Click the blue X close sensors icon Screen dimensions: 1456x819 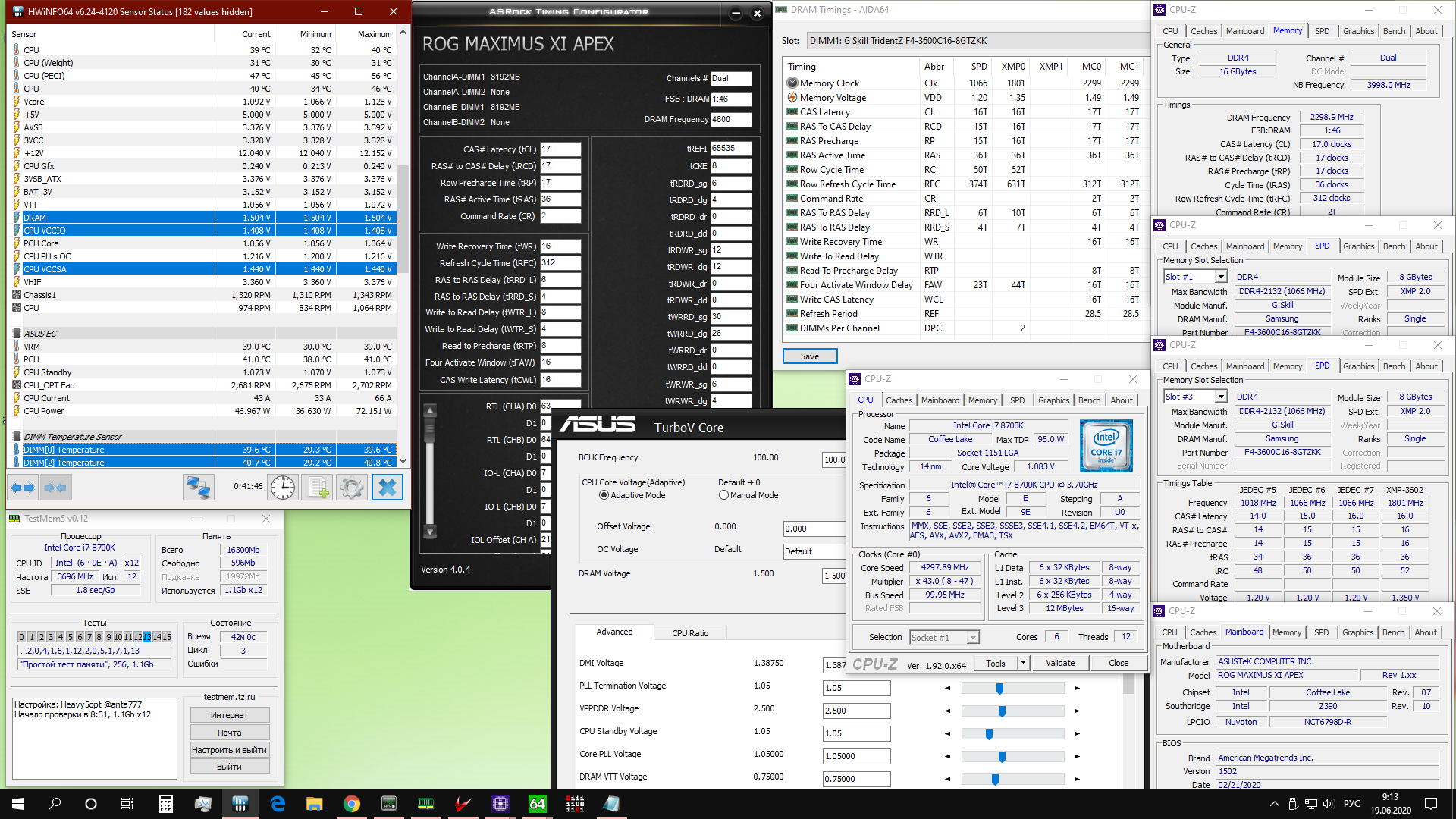[388, 488]
